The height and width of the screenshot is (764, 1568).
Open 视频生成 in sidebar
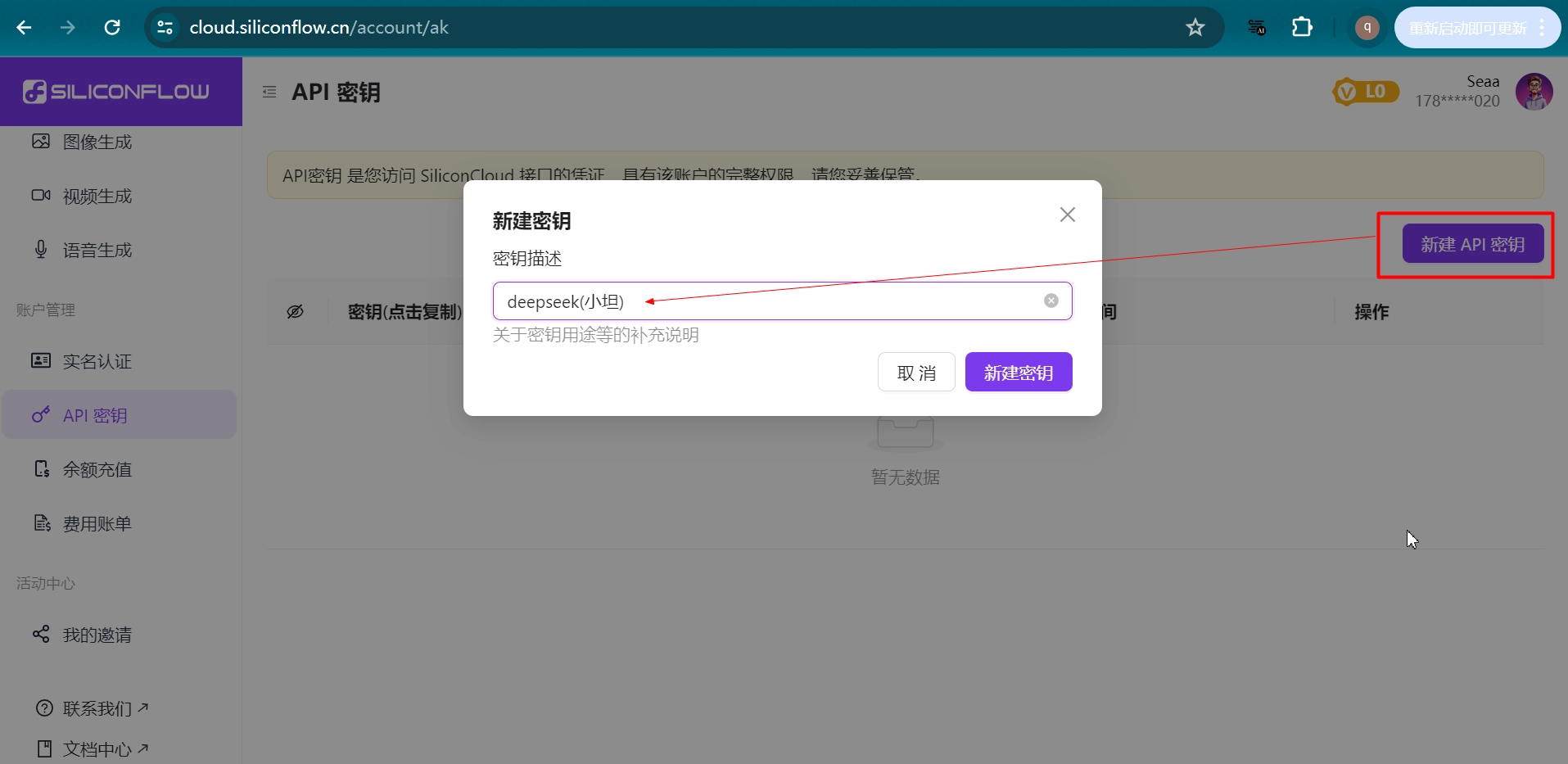pyautogui.click(x=120, y=197)
